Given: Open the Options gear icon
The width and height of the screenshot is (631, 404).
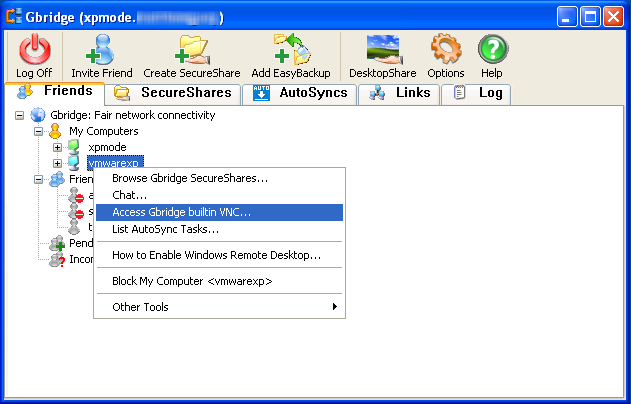Looking at the screenshot, I should tap(446, 49).
